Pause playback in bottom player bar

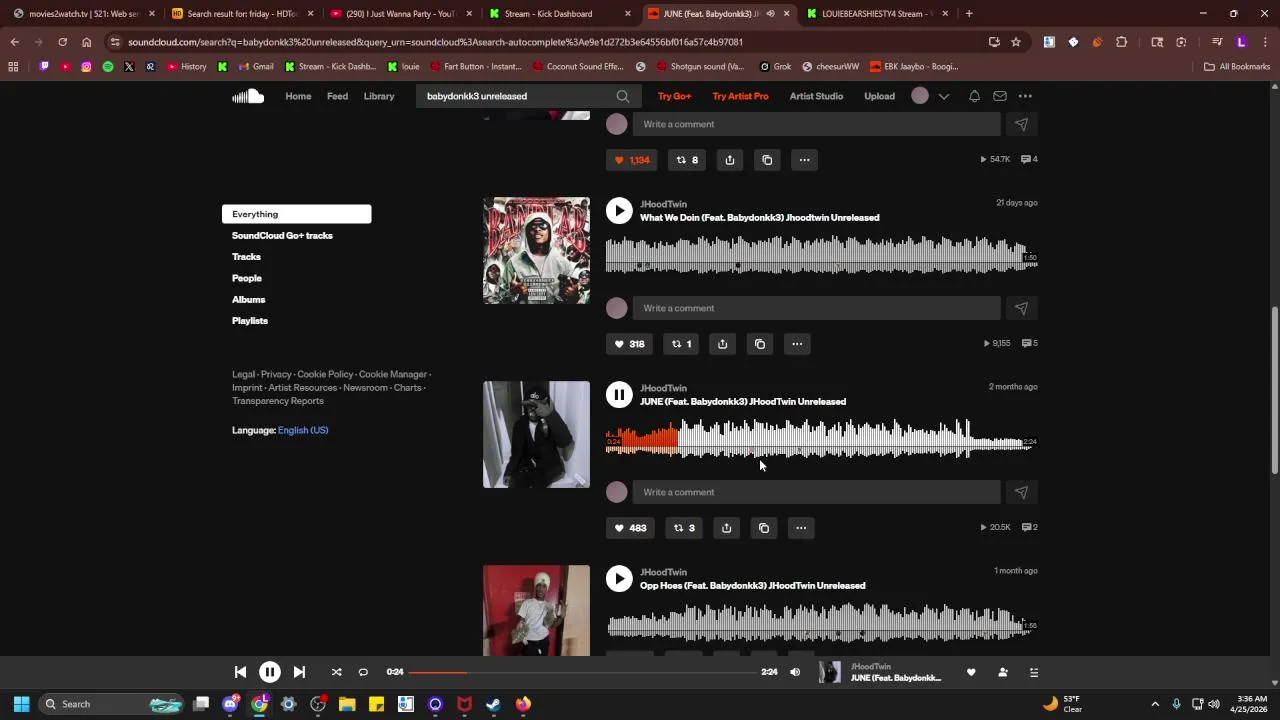(x=270, y=672)
